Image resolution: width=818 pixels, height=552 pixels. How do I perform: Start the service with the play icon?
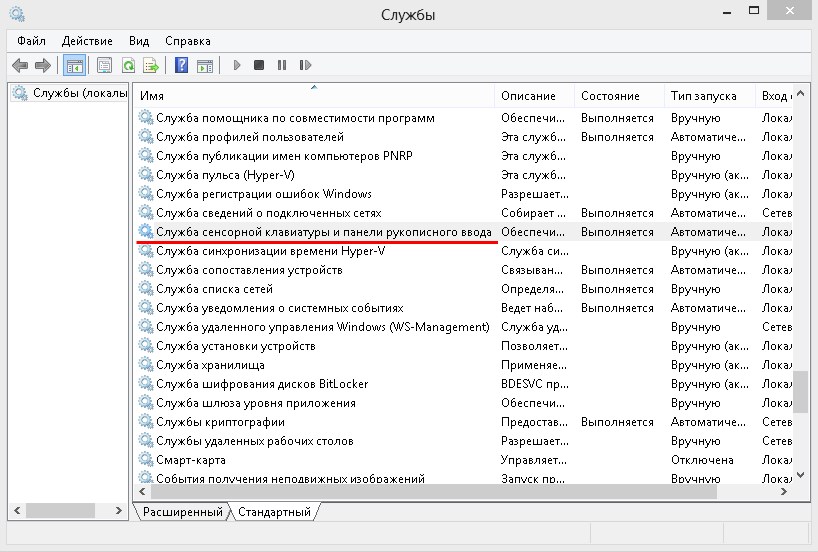(237, 65)
